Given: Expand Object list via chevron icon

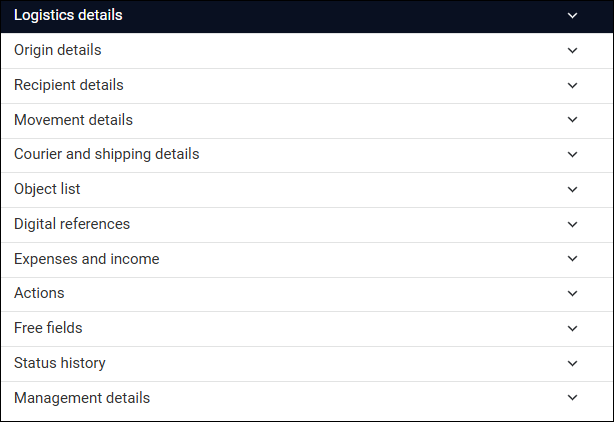Looking at the screenshot, I should (572, 189).
